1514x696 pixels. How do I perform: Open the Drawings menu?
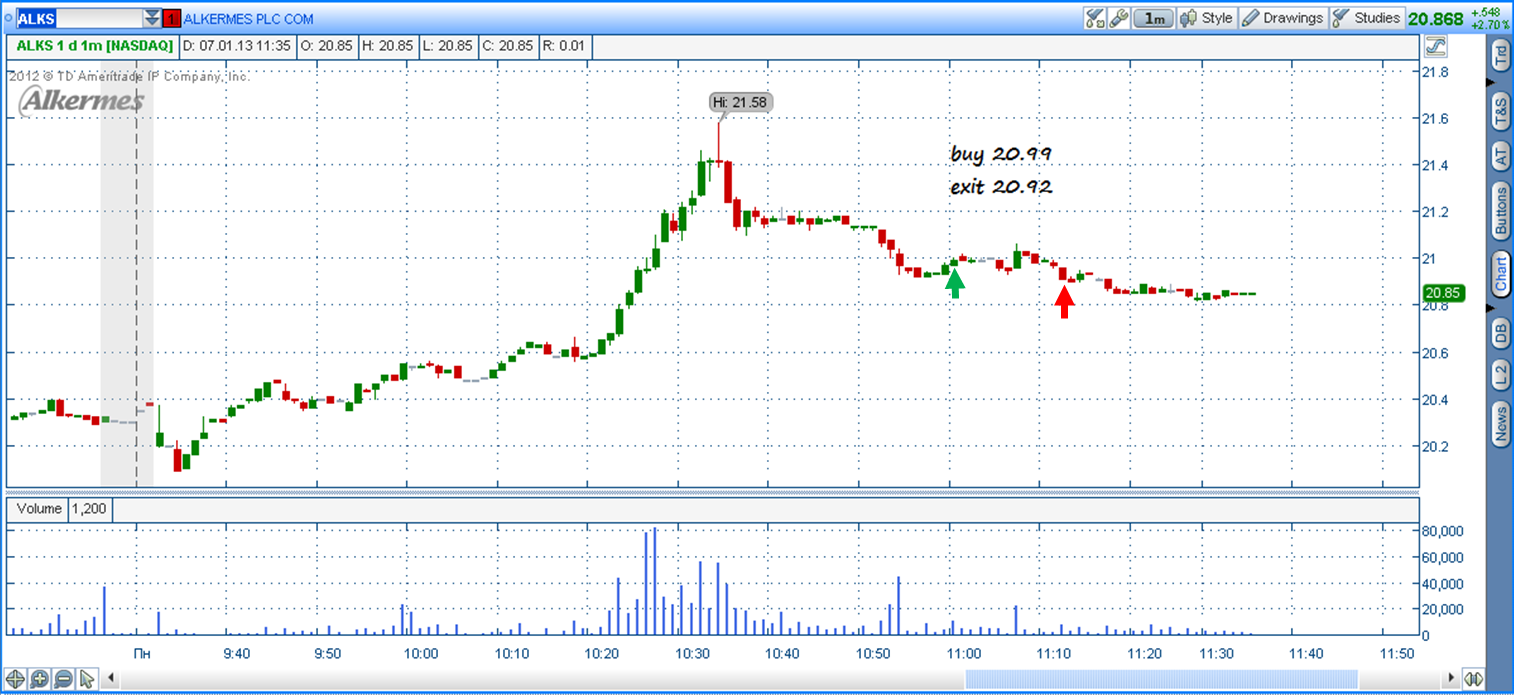click(1283, 18)
